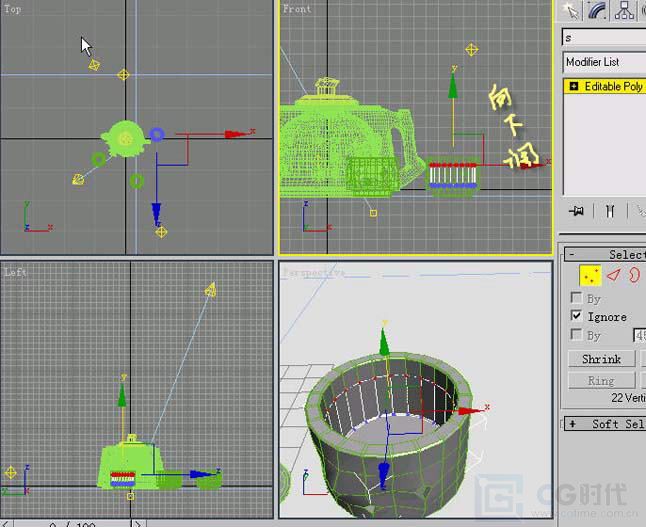
Task: Open the Modifier List dropdown
Action: point(604,62)
